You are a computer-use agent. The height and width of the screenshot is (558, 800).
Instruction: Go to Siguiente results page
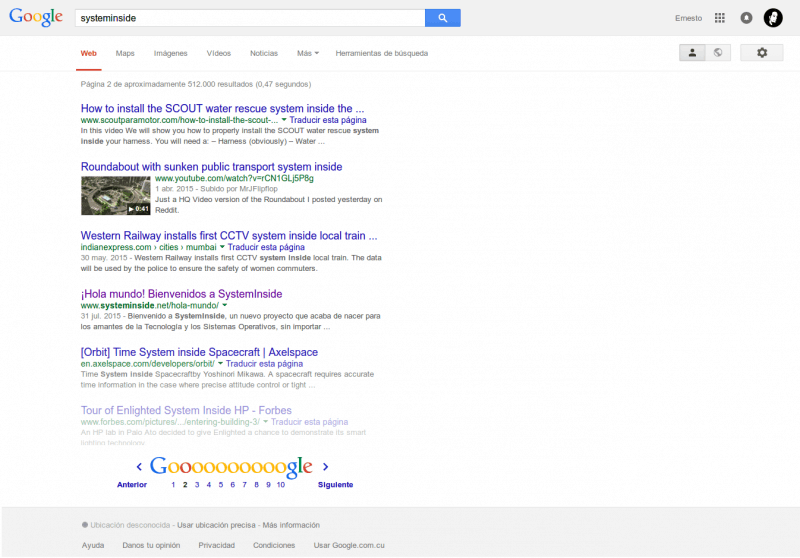coord(335,485)
